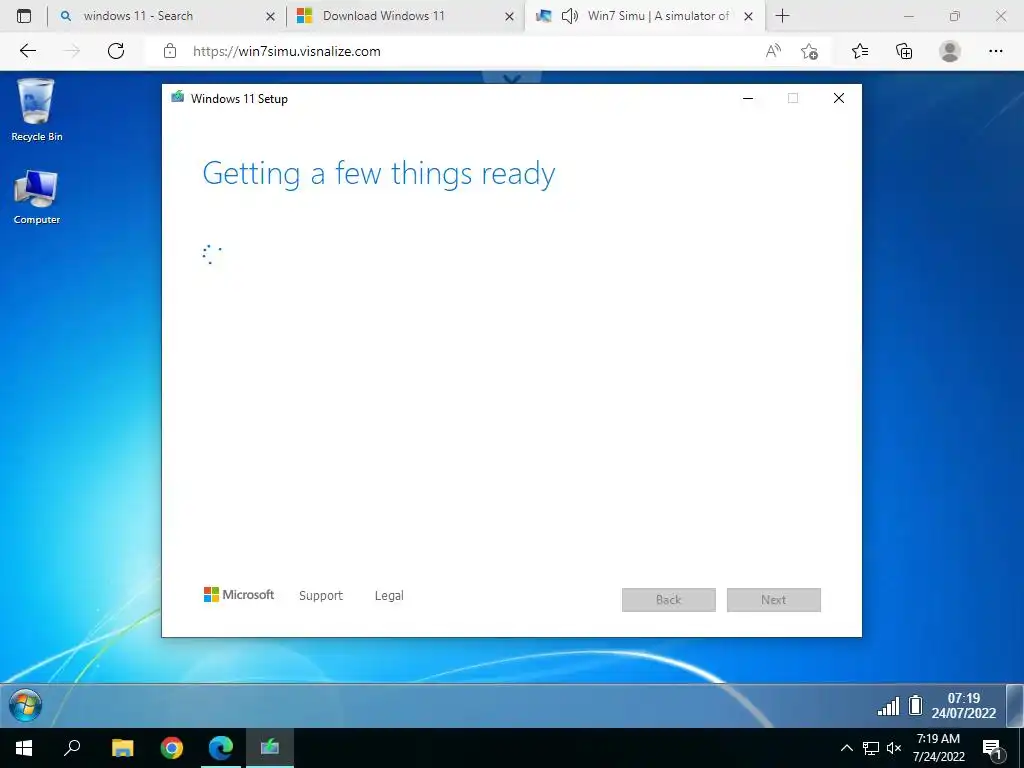
Task: Click the address bar URL
Action: [x=287, y=51]
